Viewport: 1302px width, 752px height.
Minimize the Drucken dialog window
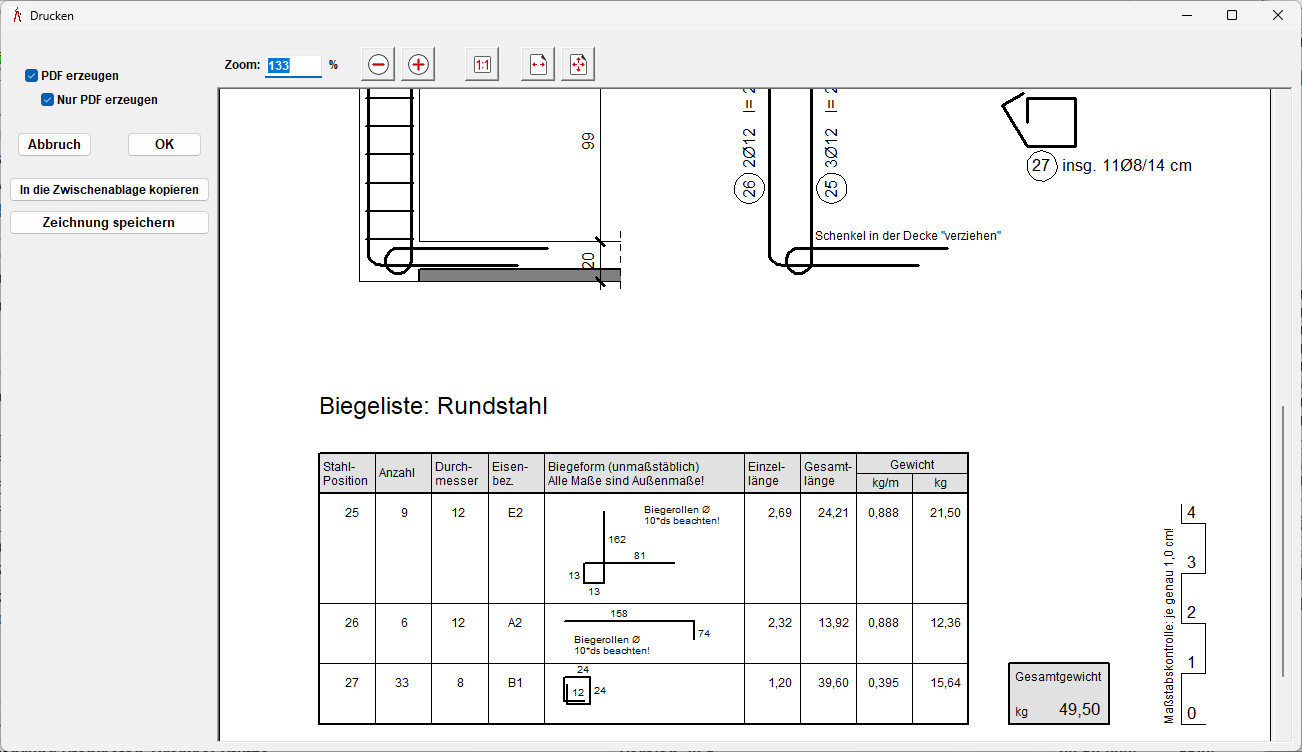coord(1186,15)
